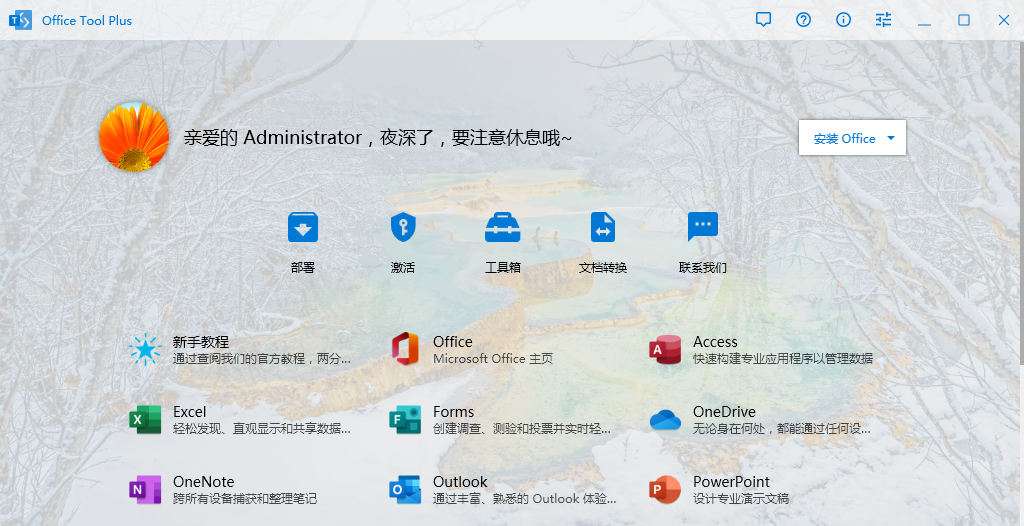1024x526 pixels.
Task: Close the Office Tool Plus window
Action: (x=1004, y=20)
